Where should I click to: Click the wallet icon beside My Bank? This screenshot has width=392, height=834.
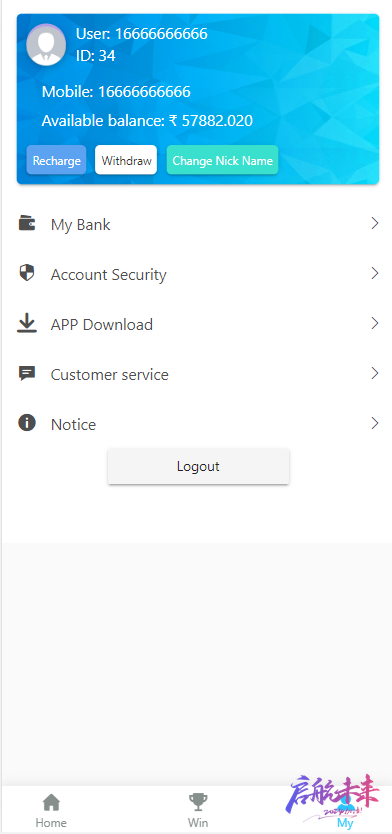[x=27, y=223]
